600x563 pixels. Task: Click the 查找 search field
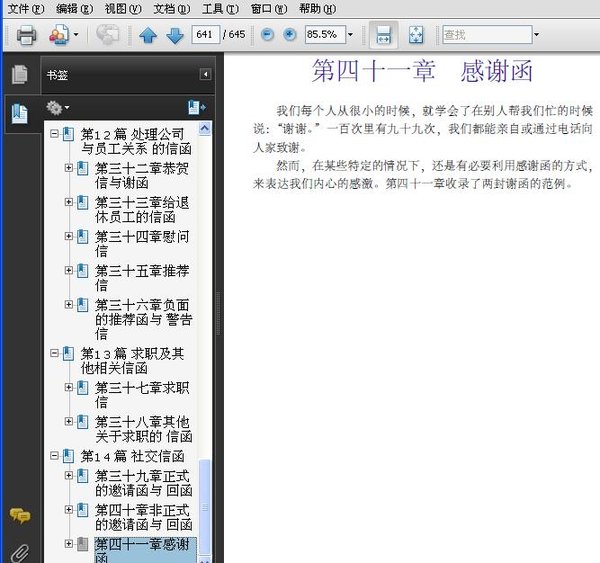487,35
